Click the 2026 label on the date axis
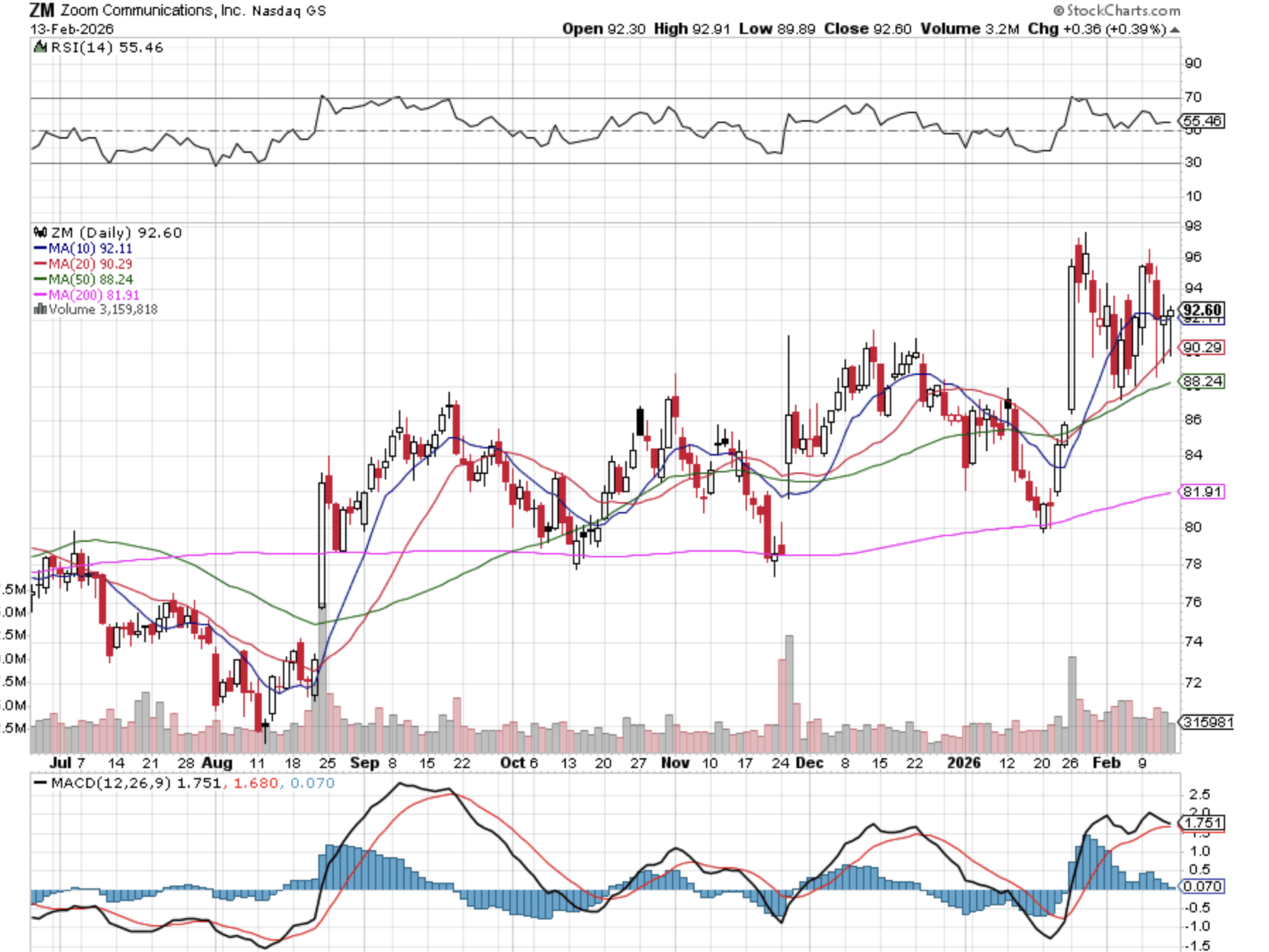The height and width of the screenshot is (952, 1269). point(963,762)
